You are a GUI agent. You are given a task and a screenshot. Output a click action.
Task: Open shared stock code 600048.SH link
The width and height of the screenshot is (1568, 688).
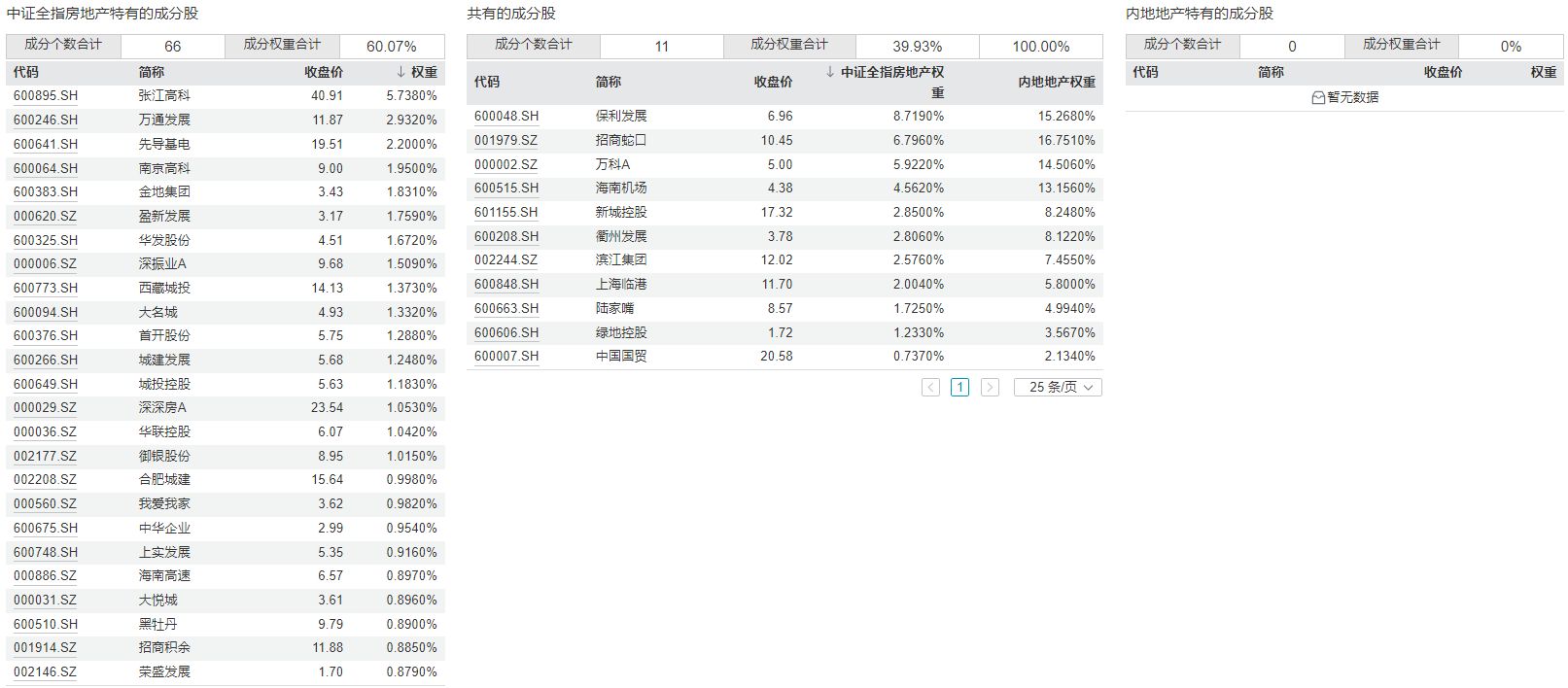[x=506, y=116]
